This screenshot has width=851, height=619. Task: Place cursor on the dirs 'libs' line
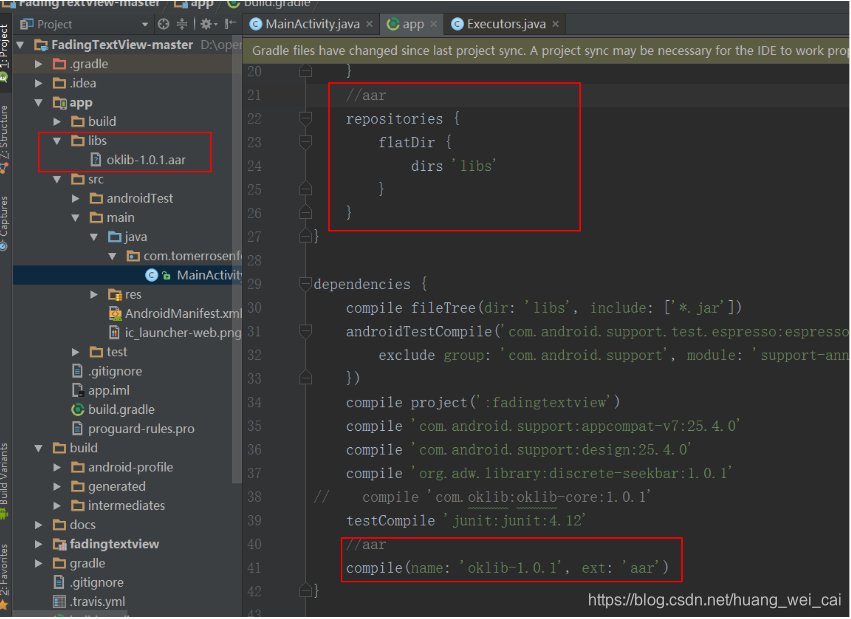coord(453,165)
